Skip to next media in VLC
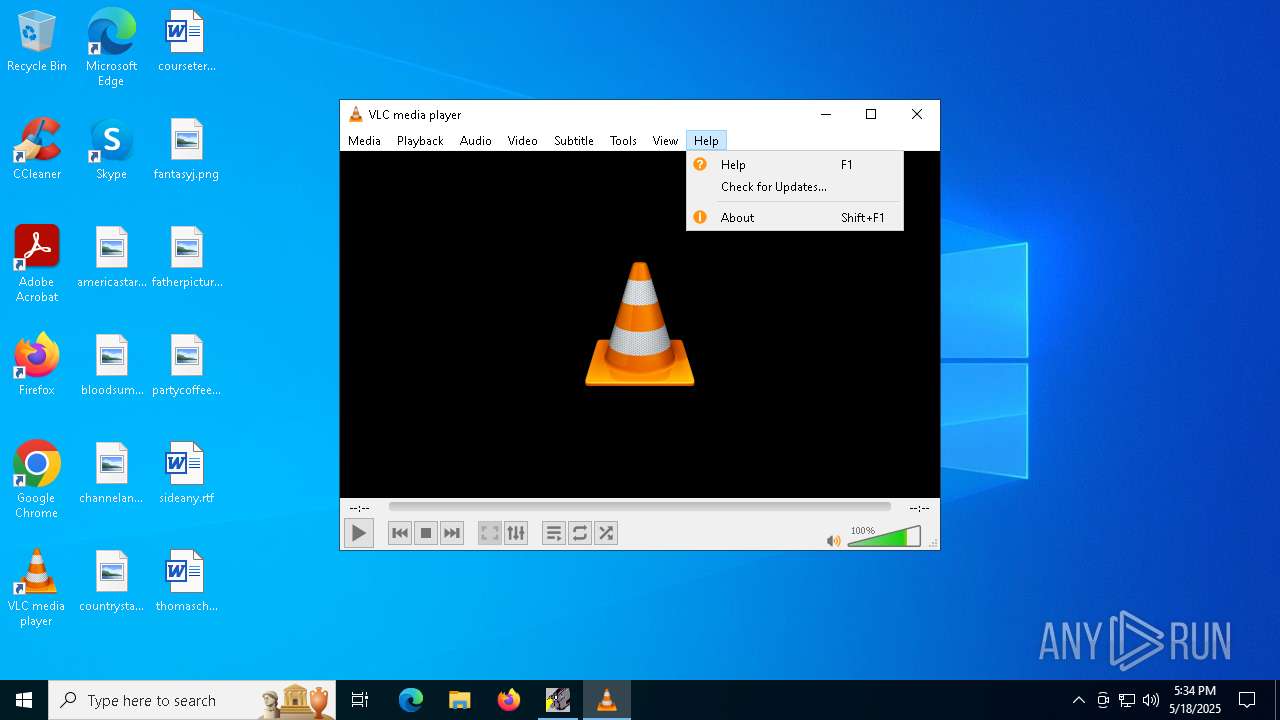1280x720 pixels. click(x=452, y=533)
